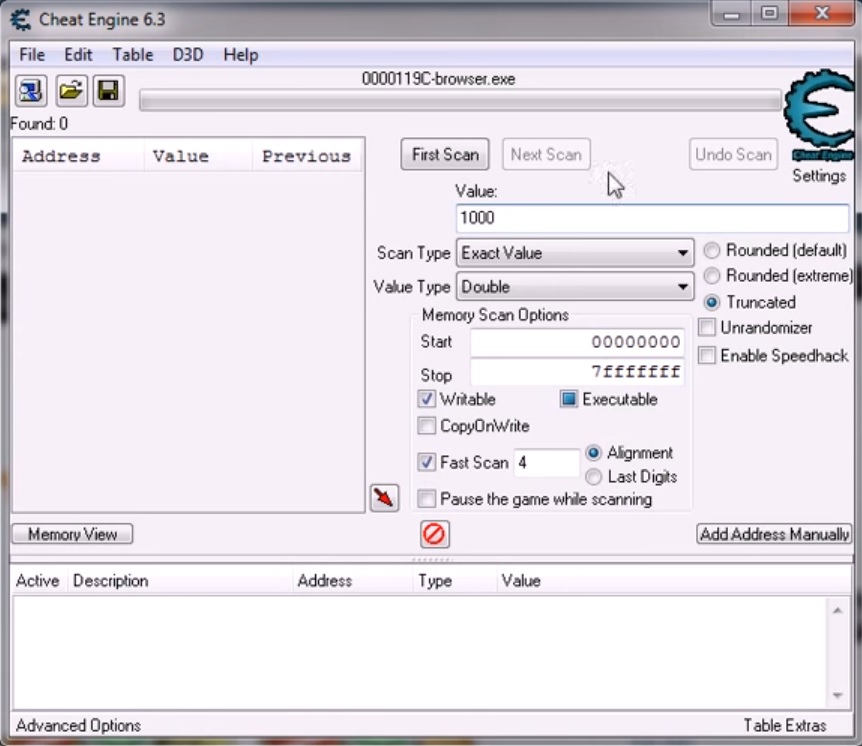Click the floppy disk save icon
862x746 pixels.
(108, 92)
